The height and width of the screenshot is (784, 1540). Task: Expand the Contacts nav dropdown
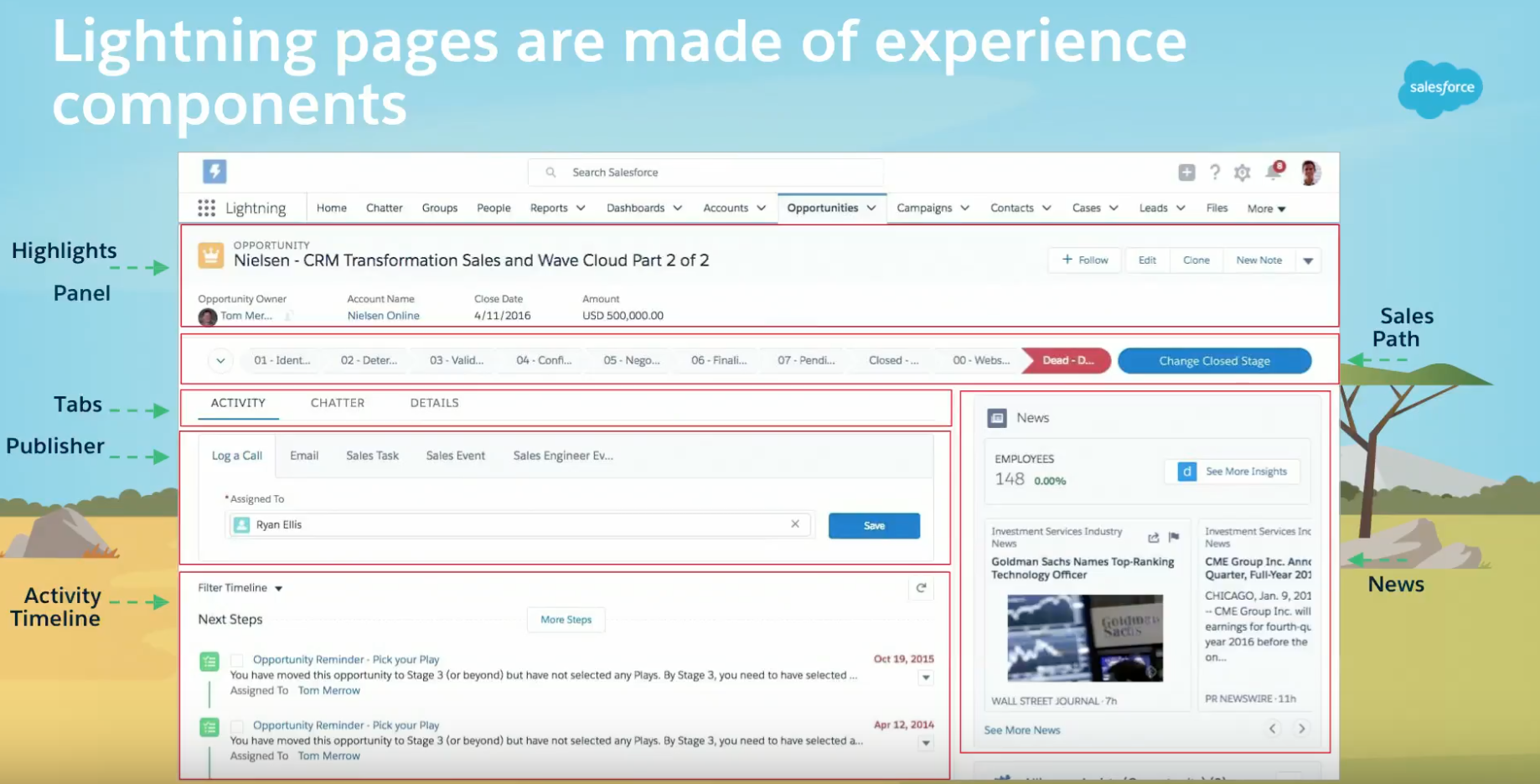pyautogui.click(x=1046, y=208)
